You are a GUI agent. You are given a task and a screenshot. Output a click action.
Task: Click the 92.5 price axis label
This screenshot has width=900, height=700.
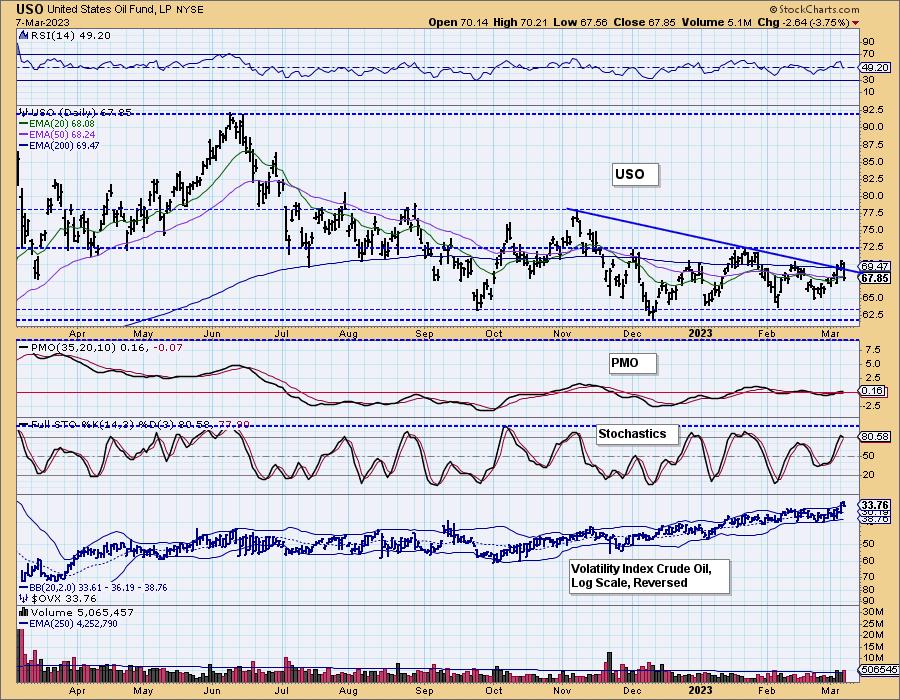click(872, 110)
